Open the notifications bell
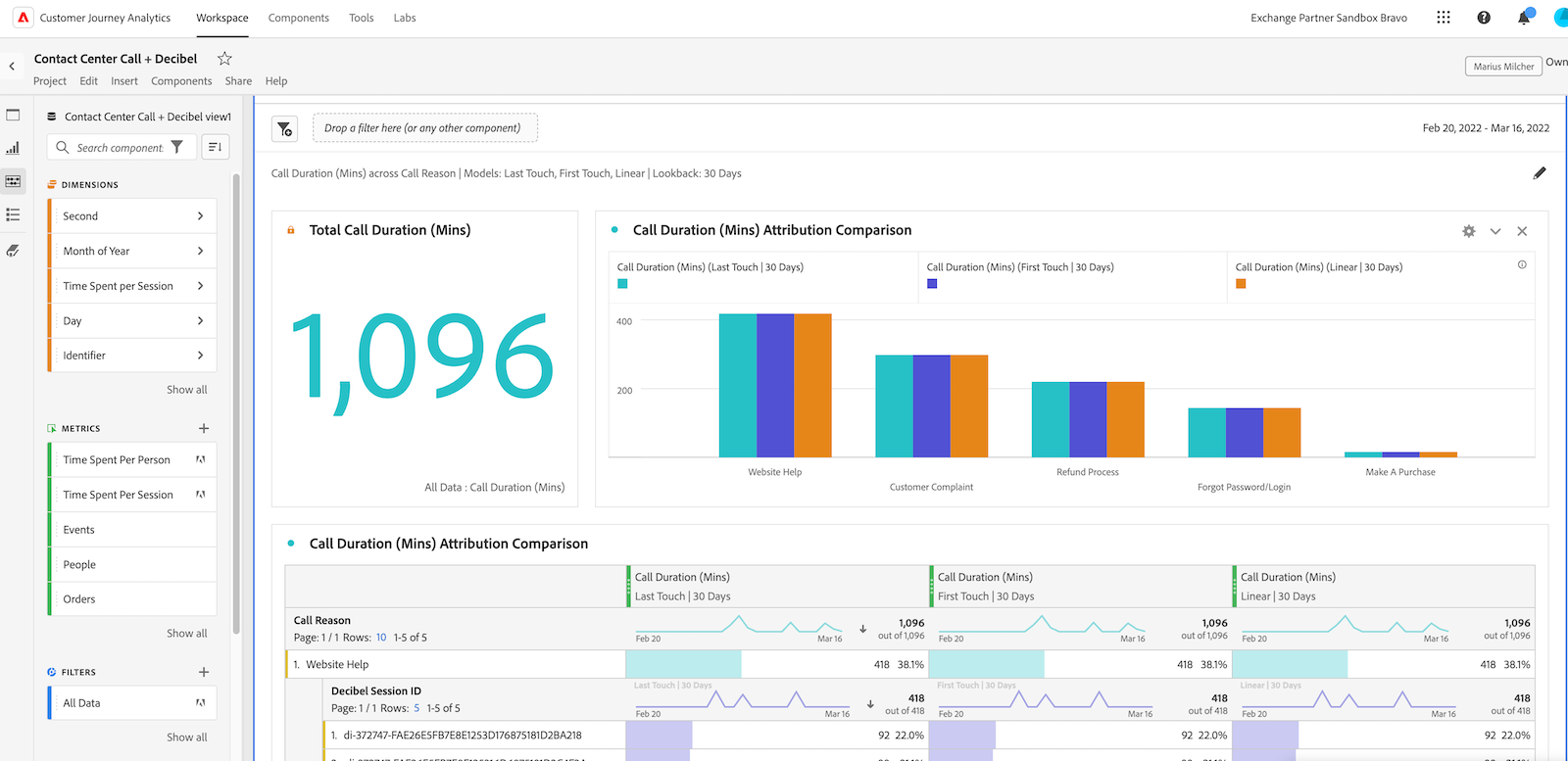 coord(1524,18)
